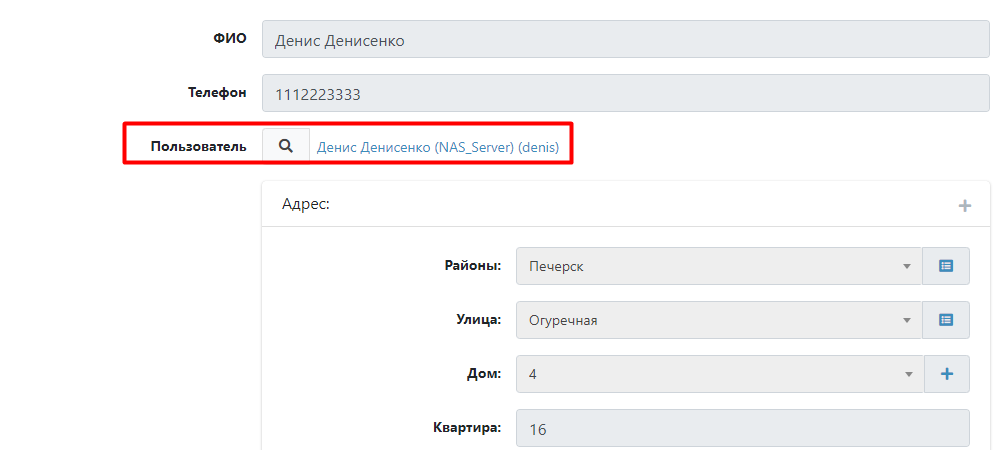Focus the Телефон field with 1112223333
1008x450 pixels.
pos(625,95)
